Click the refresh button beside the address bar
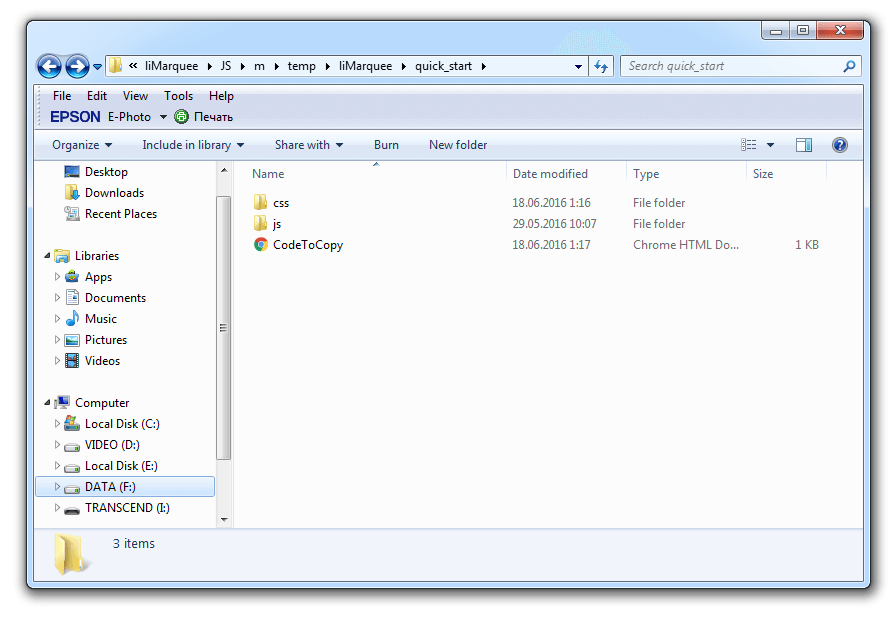Screen dimensions: 895x617 point(601,66)
